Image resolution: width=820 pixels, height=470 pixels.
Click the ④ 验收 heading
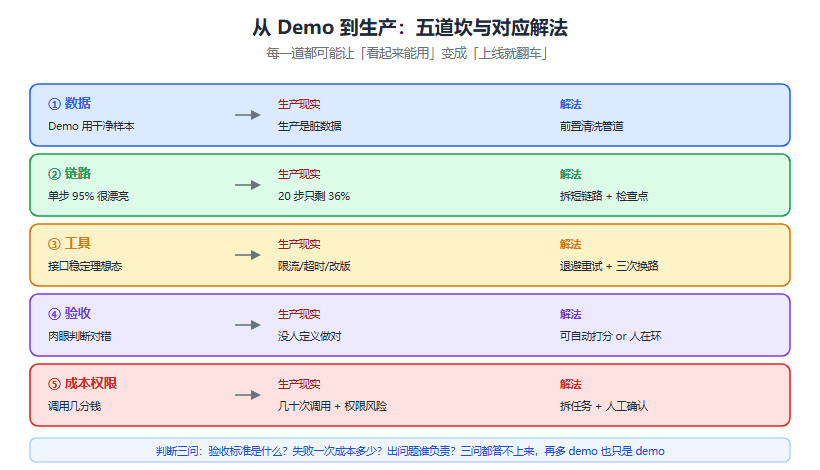pos(70,314)
